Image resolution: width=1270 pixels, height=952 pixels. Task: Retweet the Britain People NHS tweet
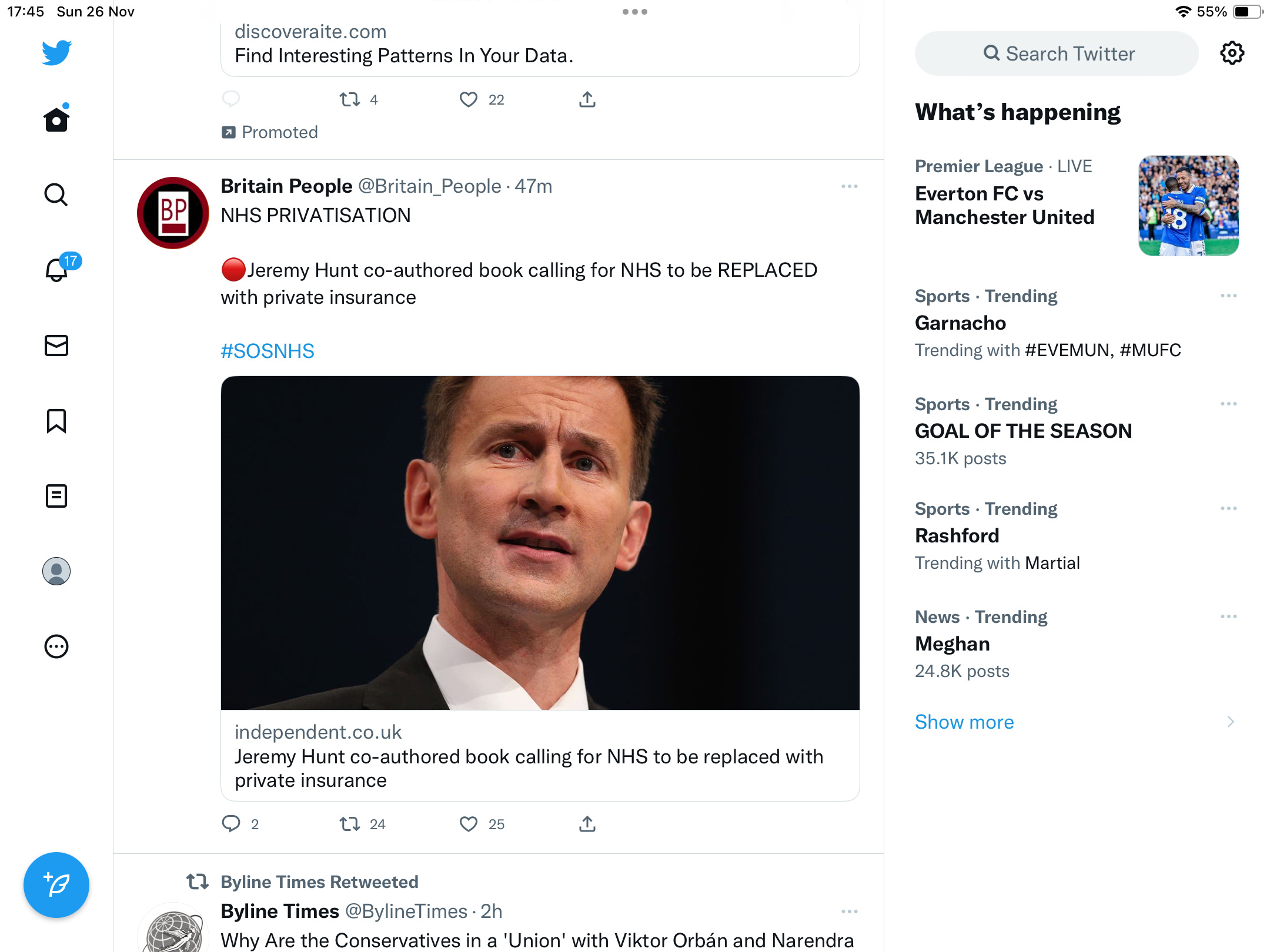coord(350,824)
